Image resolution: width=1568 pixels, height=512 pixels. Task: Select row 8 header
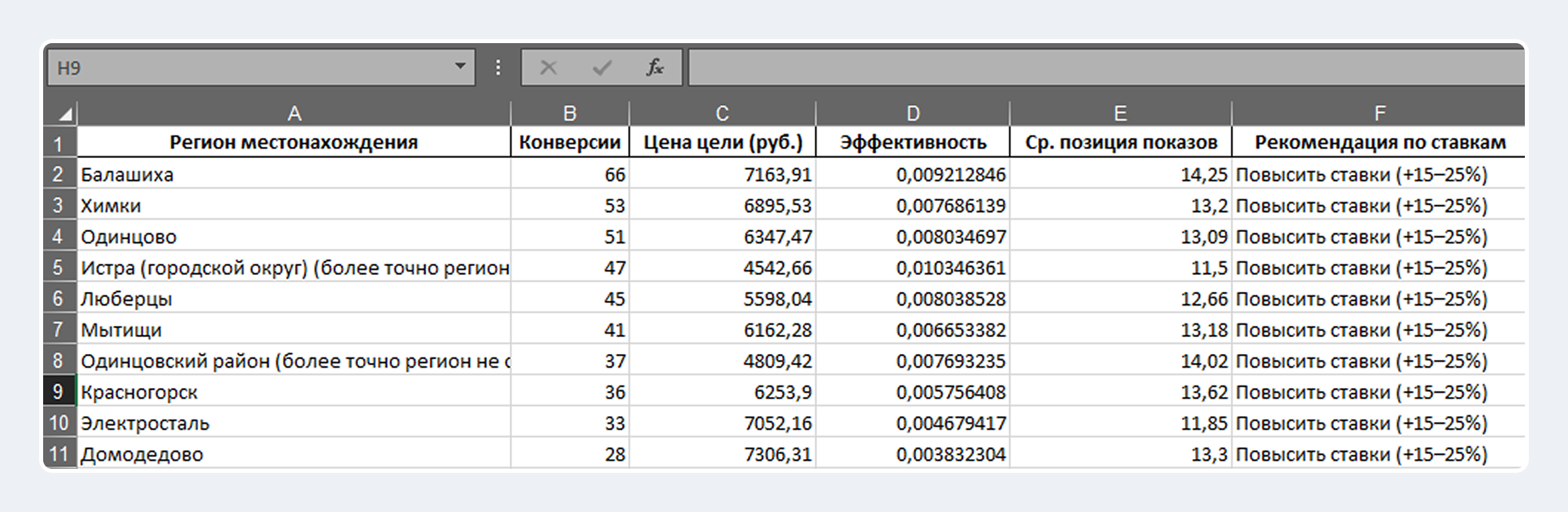coord(59,360)
